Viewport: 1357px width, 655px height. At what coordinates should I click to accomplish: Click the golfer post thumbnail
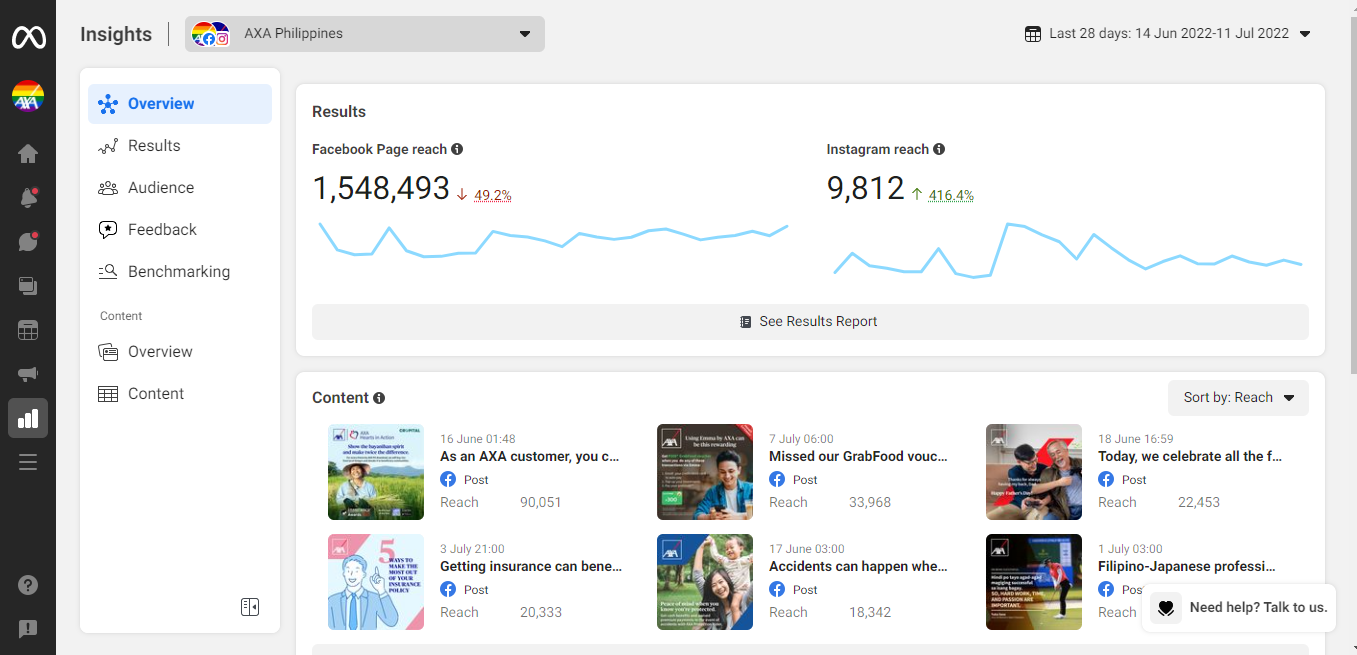pyautogui.click(x=1034, y=582)
